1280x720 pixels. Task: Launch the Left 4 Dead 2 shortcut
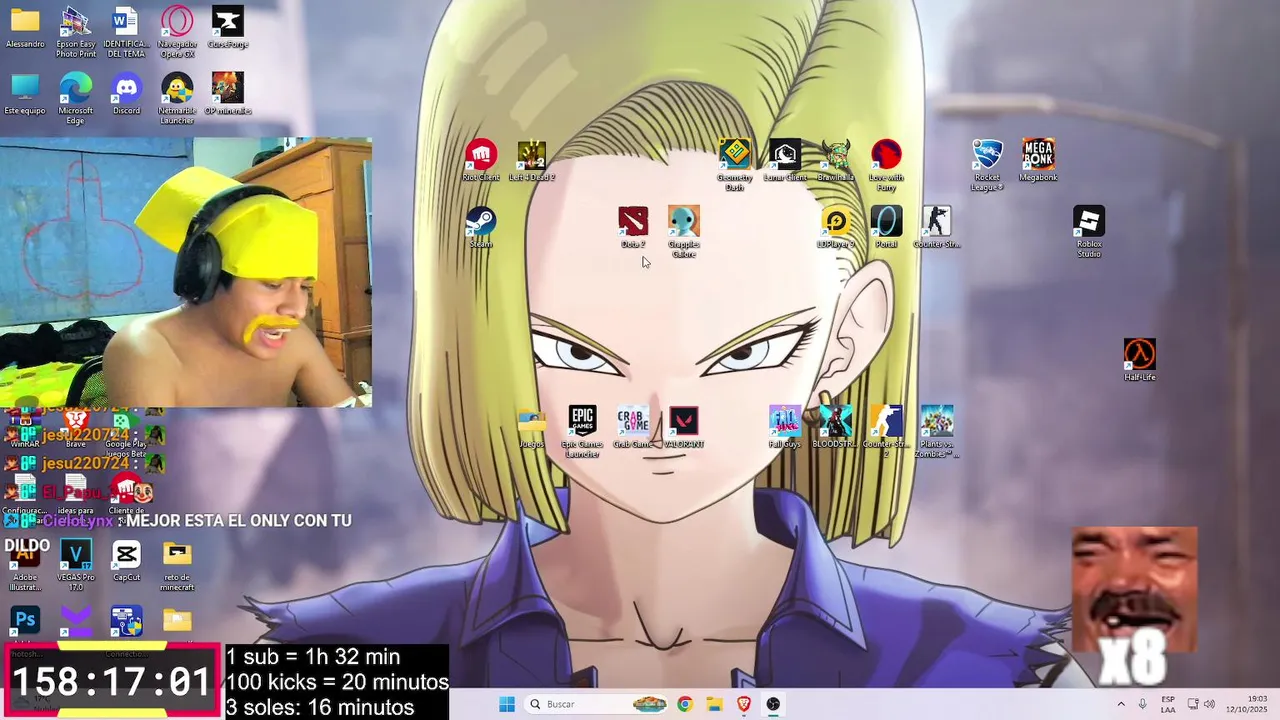(532, 160)
